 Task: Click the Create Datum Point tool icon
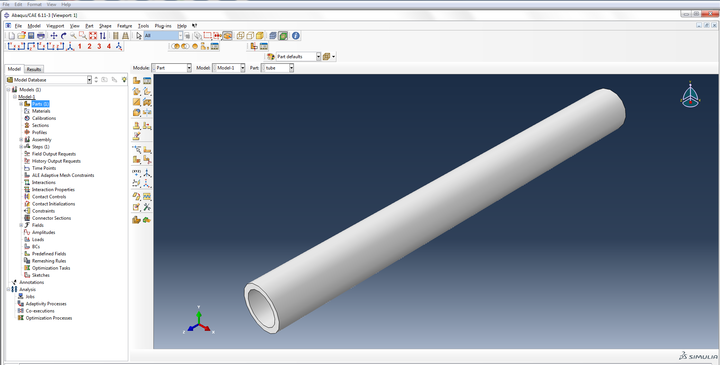(136, 173)
